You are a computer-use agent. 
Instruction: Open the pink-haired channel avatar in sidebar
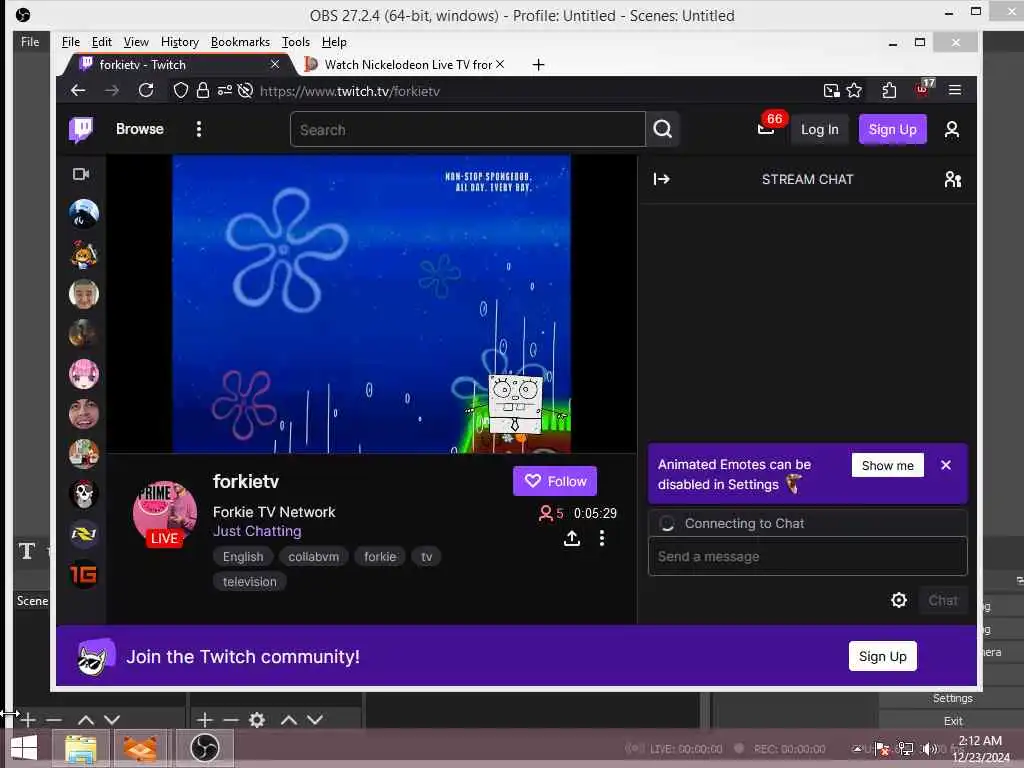(84, 374)
